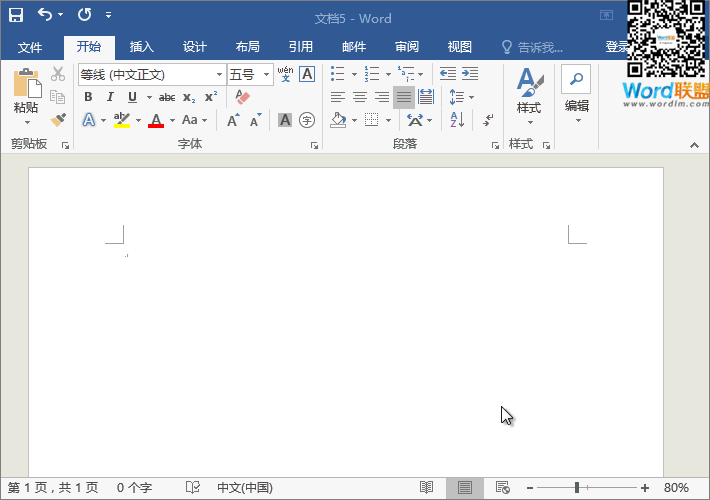Click the Borders icon

pos(372,120)
